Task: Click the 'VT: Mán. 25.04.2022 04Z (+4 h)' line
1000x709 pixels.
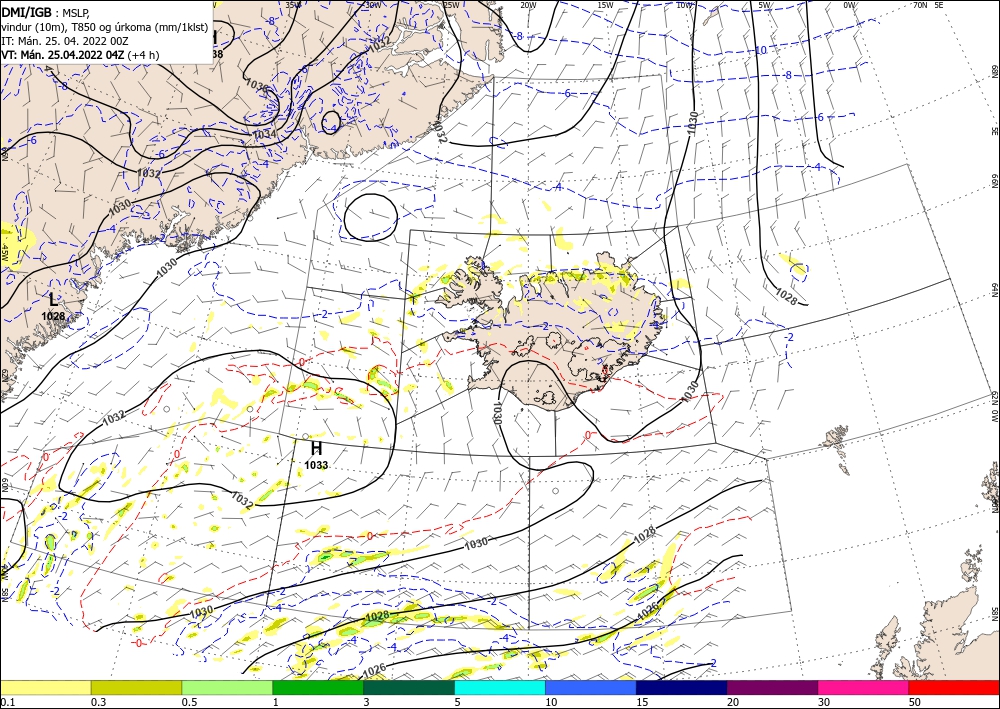Action: pyautogui.click(x=80, y=55)
